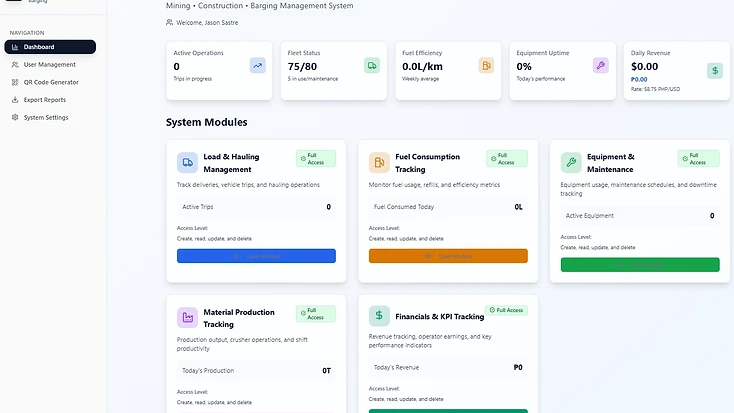
Task: Click the Daily Revenue dollar icon
Action: pyautogui.click(x=715, y=71)
